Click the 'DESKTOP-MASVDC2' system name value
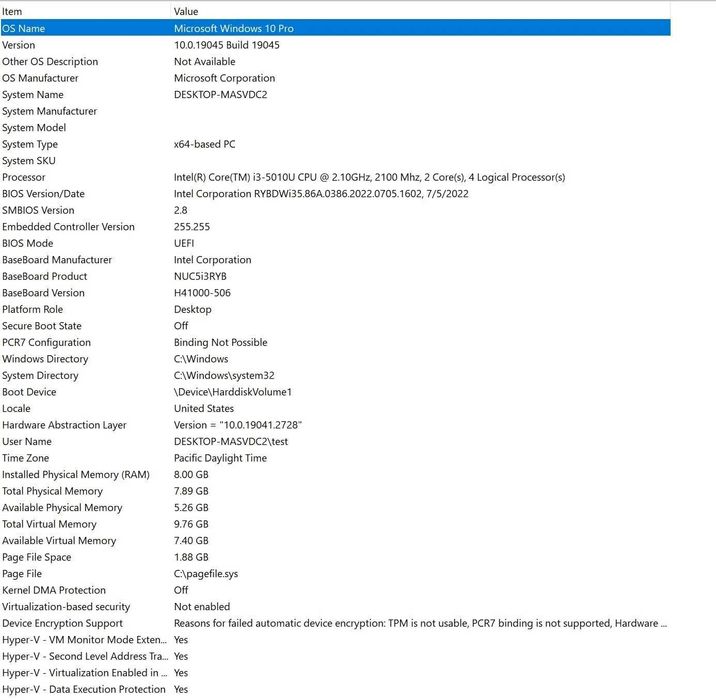Image resolution: width=716 pixels, height=700 pixels. (x=221, y=95)
